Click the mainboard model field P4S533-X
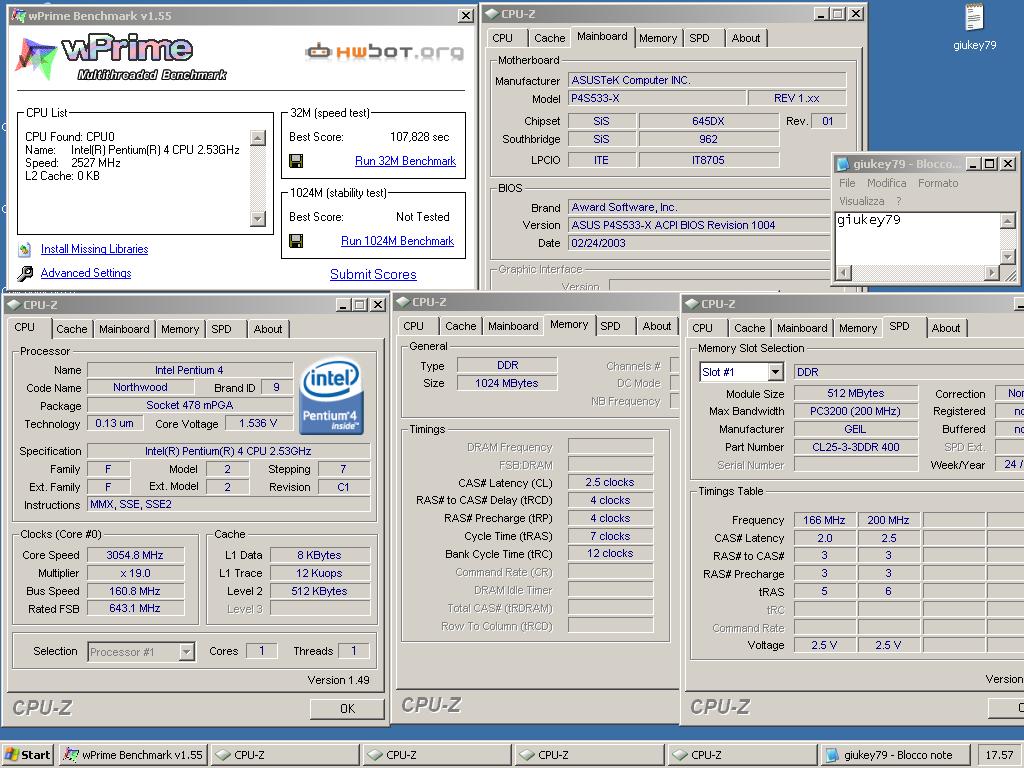 coord(657,98)
